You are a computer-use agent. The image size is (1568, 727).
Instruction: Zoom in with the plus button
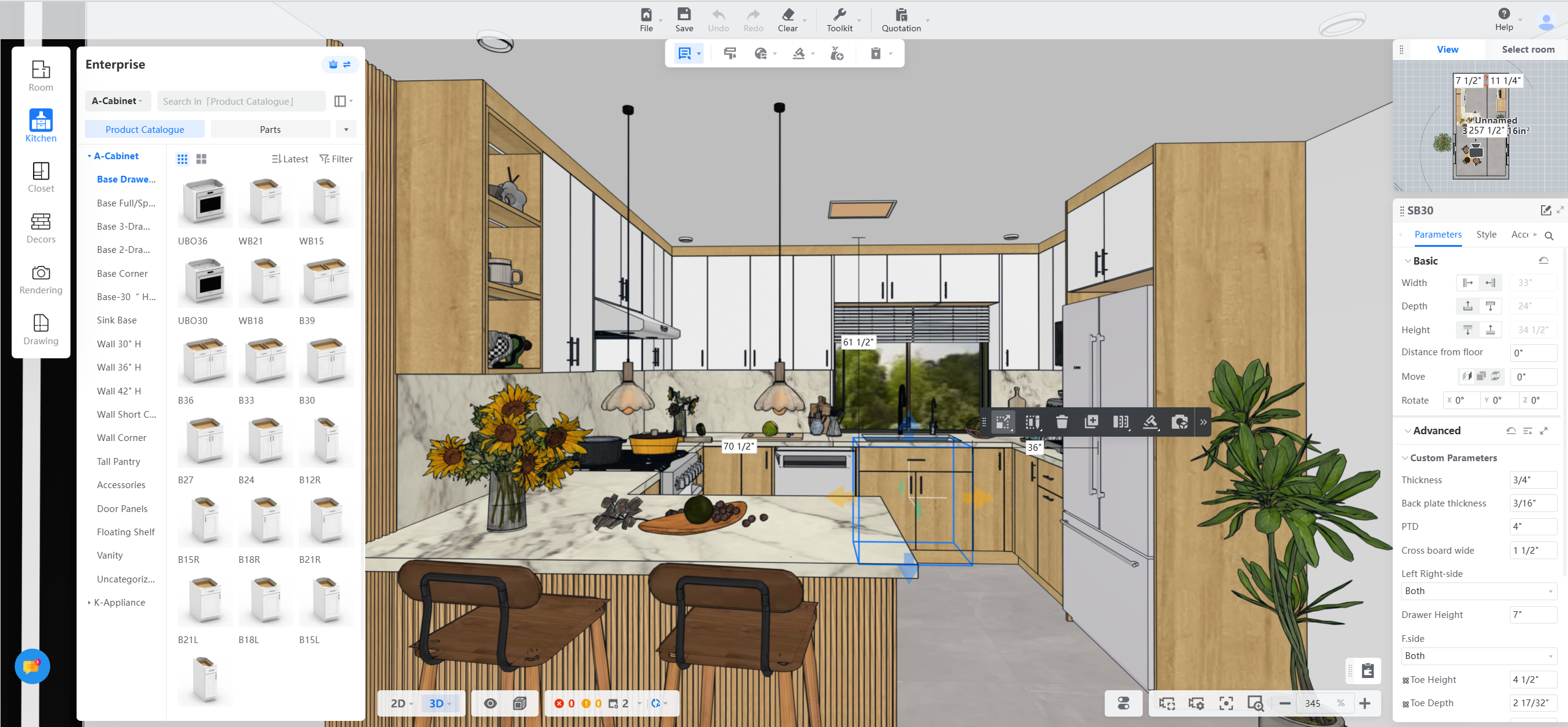[x=1365, y=703]
